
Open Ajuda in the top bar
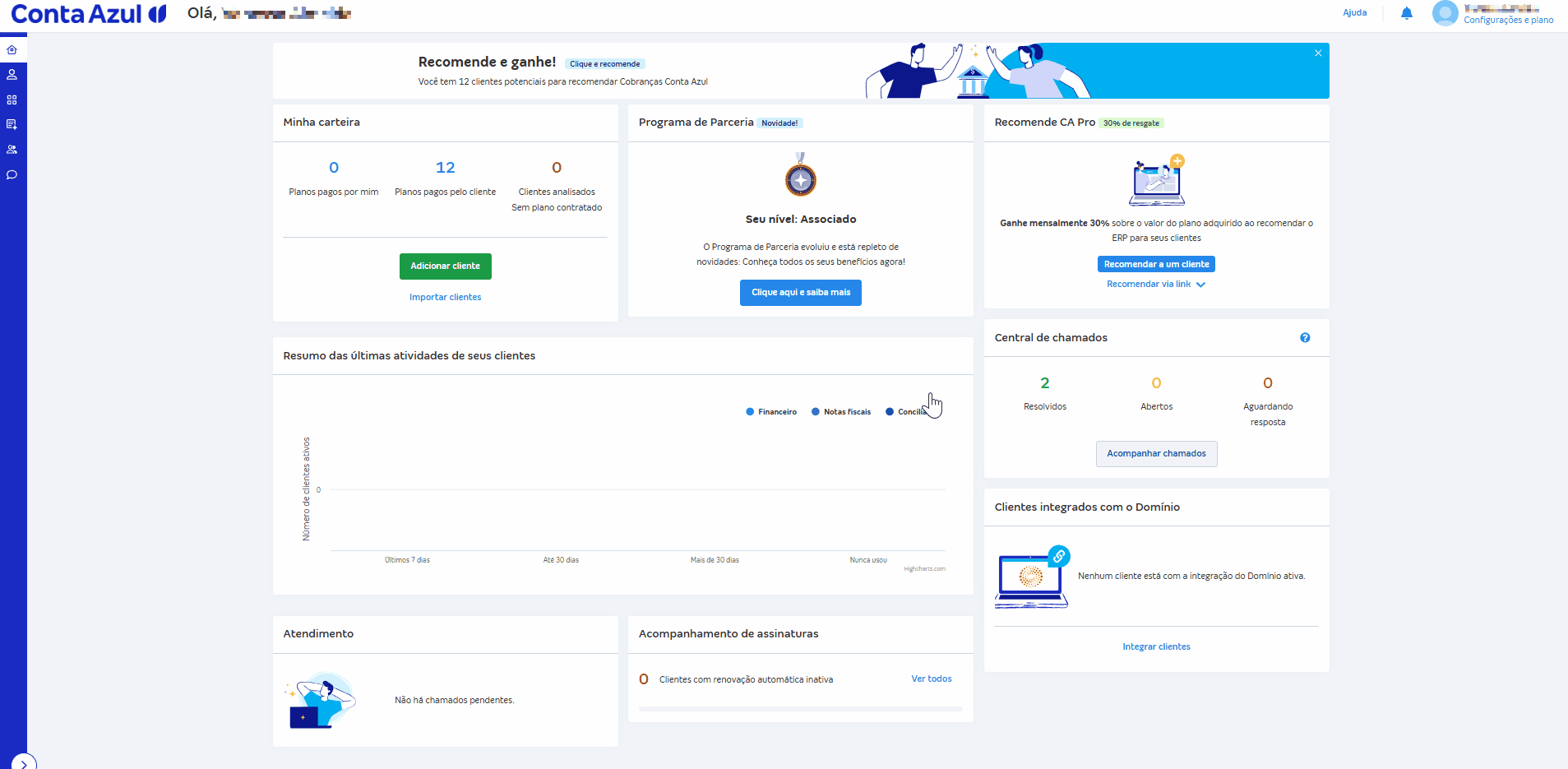pyautogui.click(x=1354, y=12)
